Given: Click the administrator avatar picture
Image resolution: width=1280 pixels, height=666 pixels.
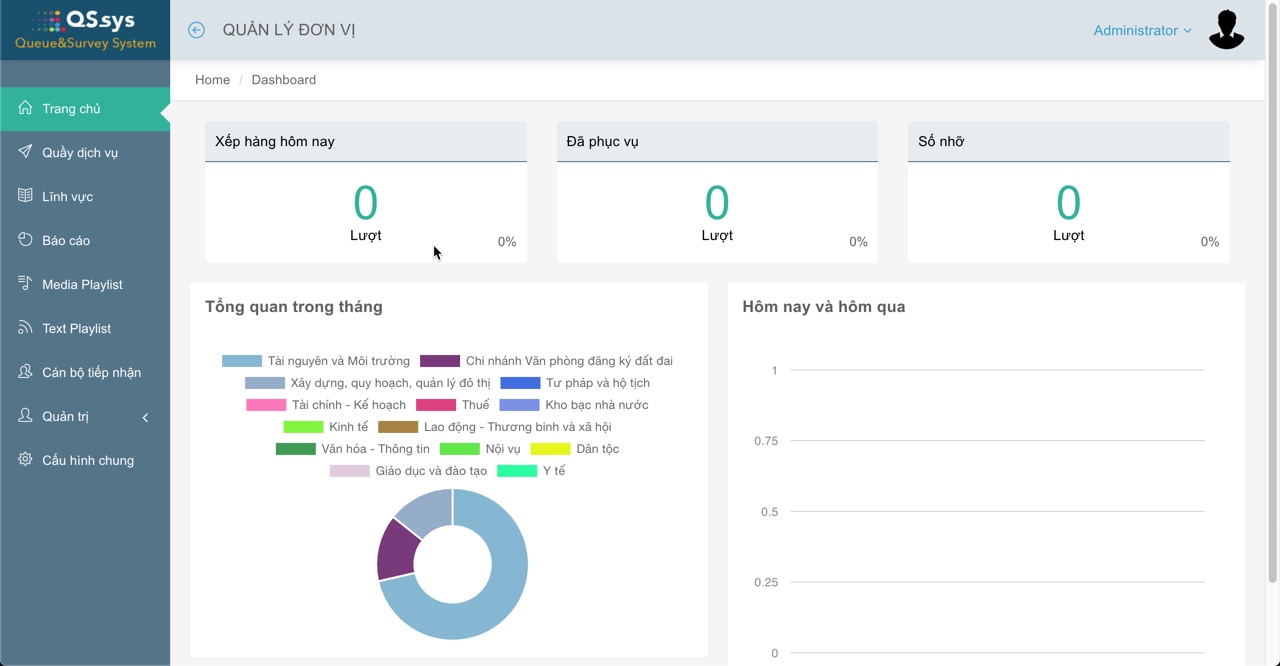Looking at the screenshot, I should [1226, 30].
